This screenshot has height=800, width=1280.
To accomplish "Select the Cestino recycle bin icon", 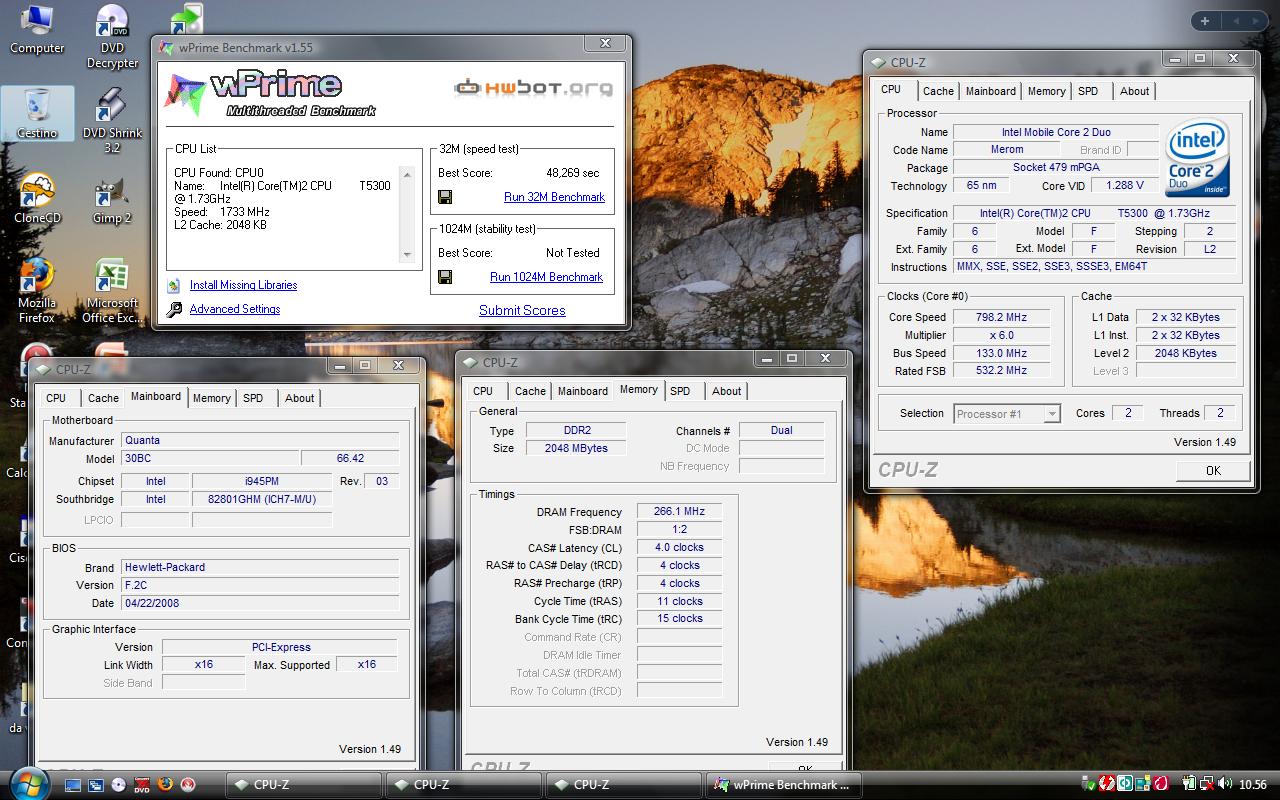I will [x=37, y=113].
